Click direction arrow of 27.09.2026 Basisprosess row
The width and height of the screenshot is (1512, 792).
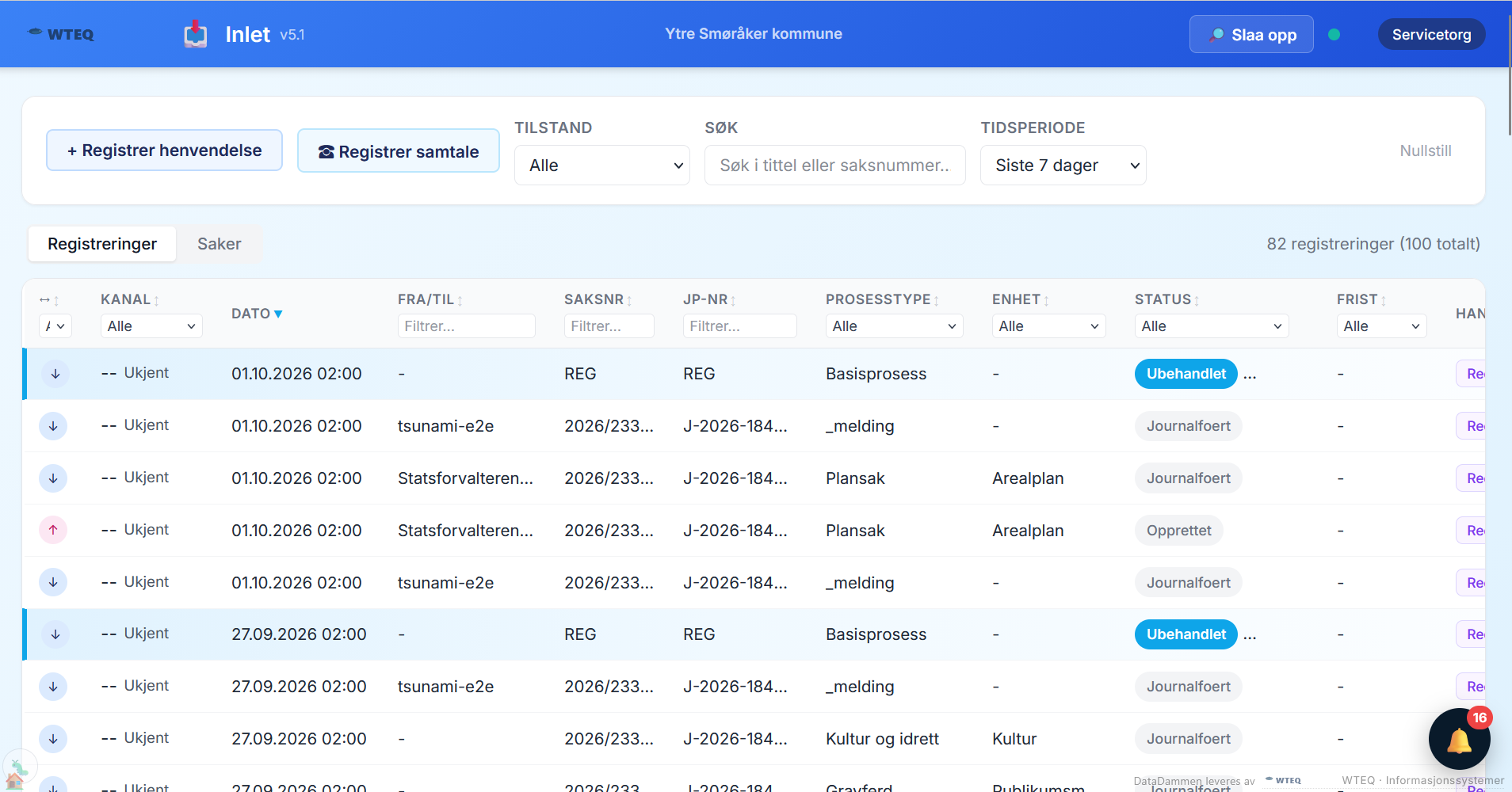coord(55,634)
